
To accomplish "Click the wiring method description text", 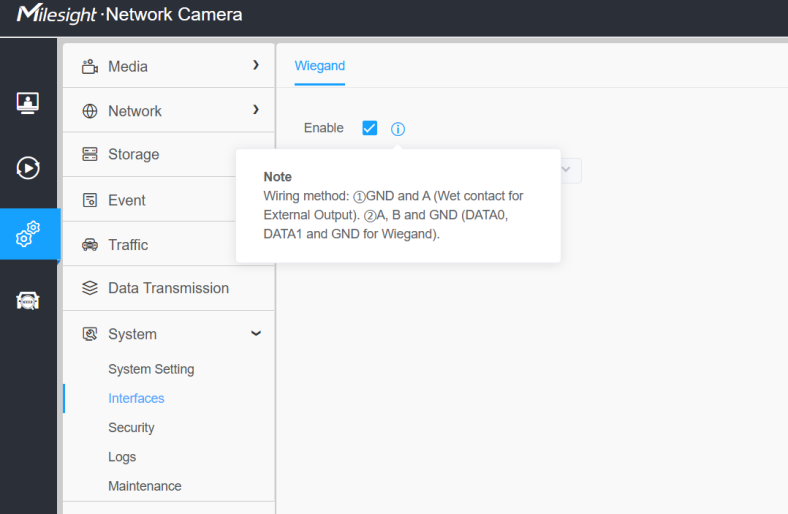I will [393, 215].
